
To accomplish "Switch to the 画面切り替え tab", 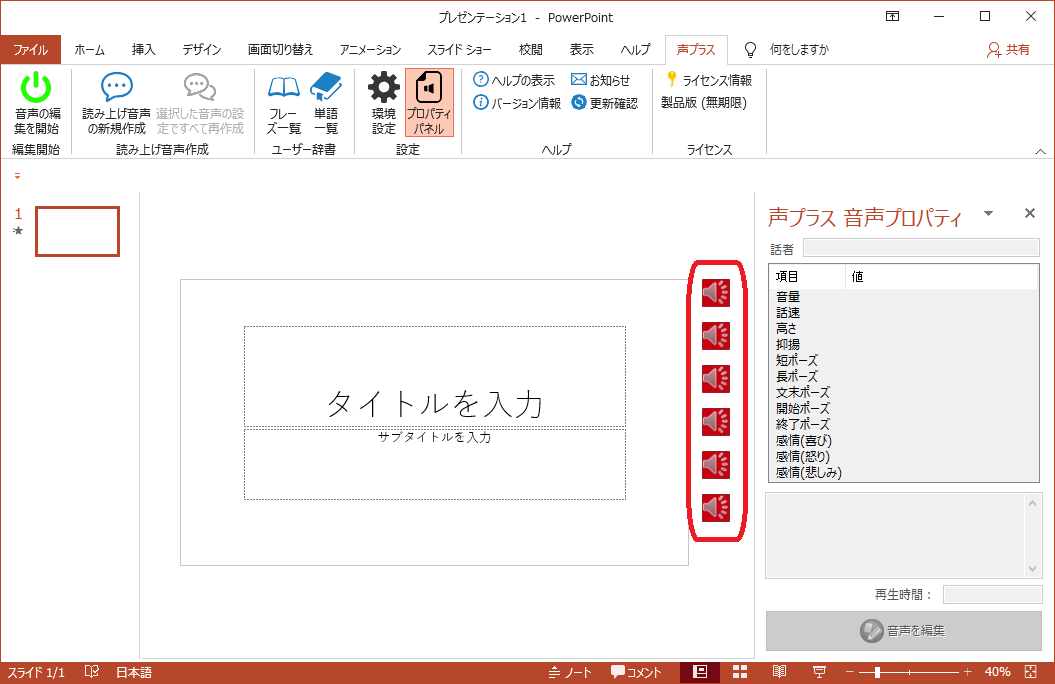I will tap(281, 50).
